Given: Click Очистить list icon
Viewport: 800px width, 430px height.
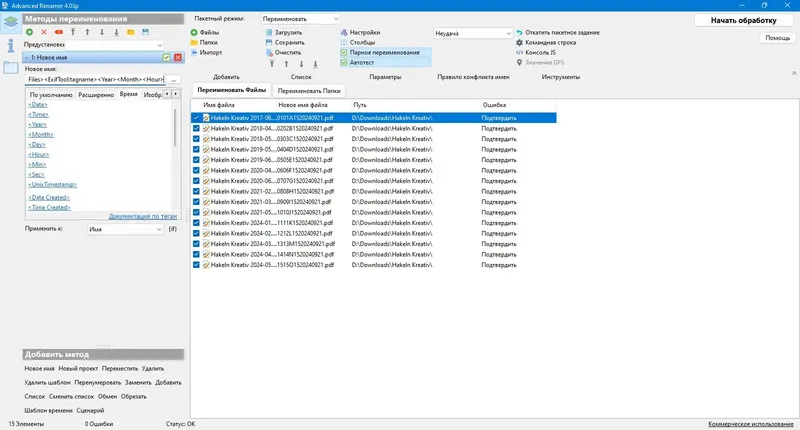Looking at the screenshot, I should click(269, 53).
